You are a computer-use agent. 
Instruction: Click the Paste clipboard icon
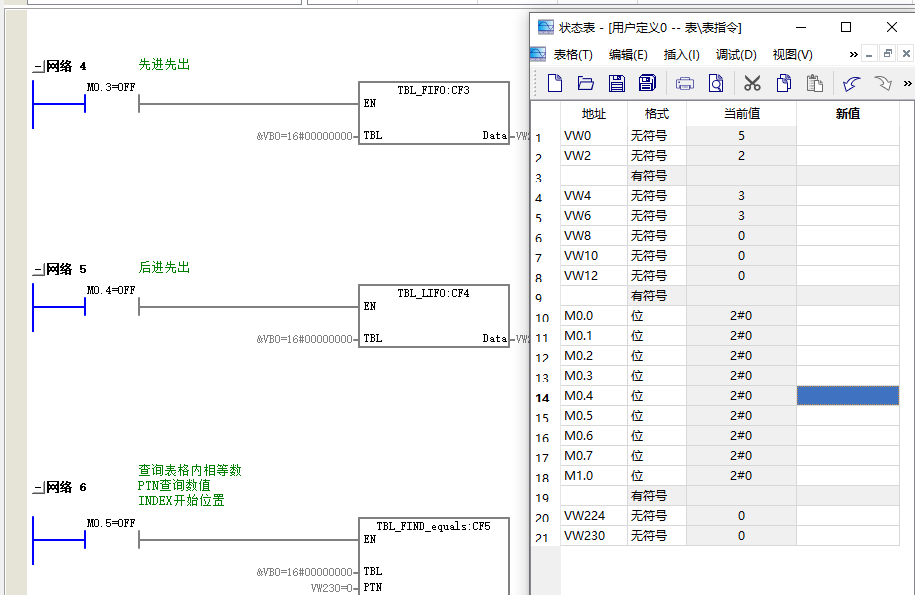(815, 83)
